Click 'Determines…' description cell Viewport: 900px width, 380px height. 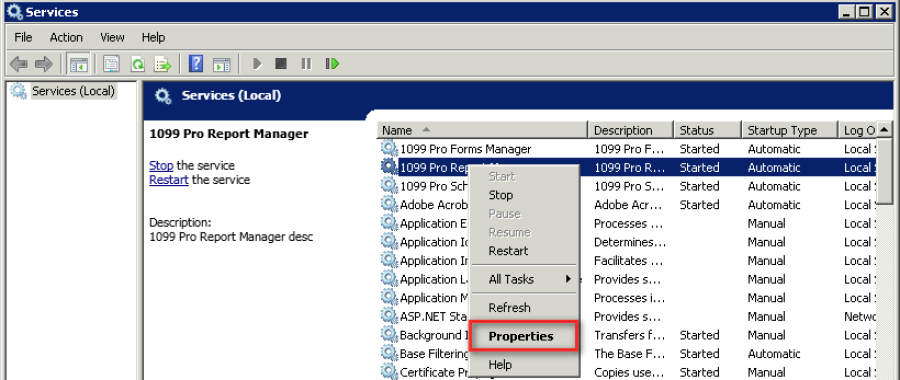(x=630, y=242)
